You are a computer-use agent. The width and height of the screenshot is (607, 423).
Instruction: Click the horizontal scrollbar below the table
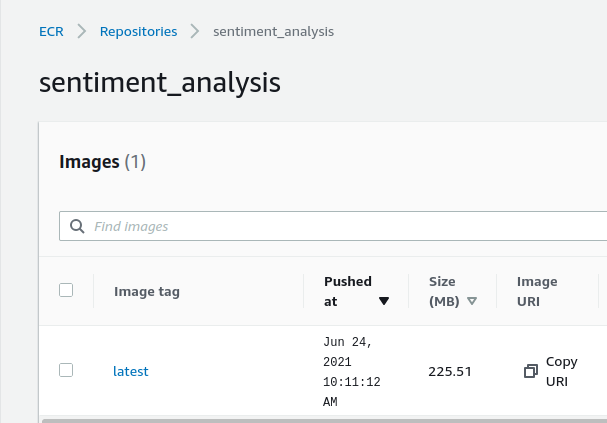[324, 421]
